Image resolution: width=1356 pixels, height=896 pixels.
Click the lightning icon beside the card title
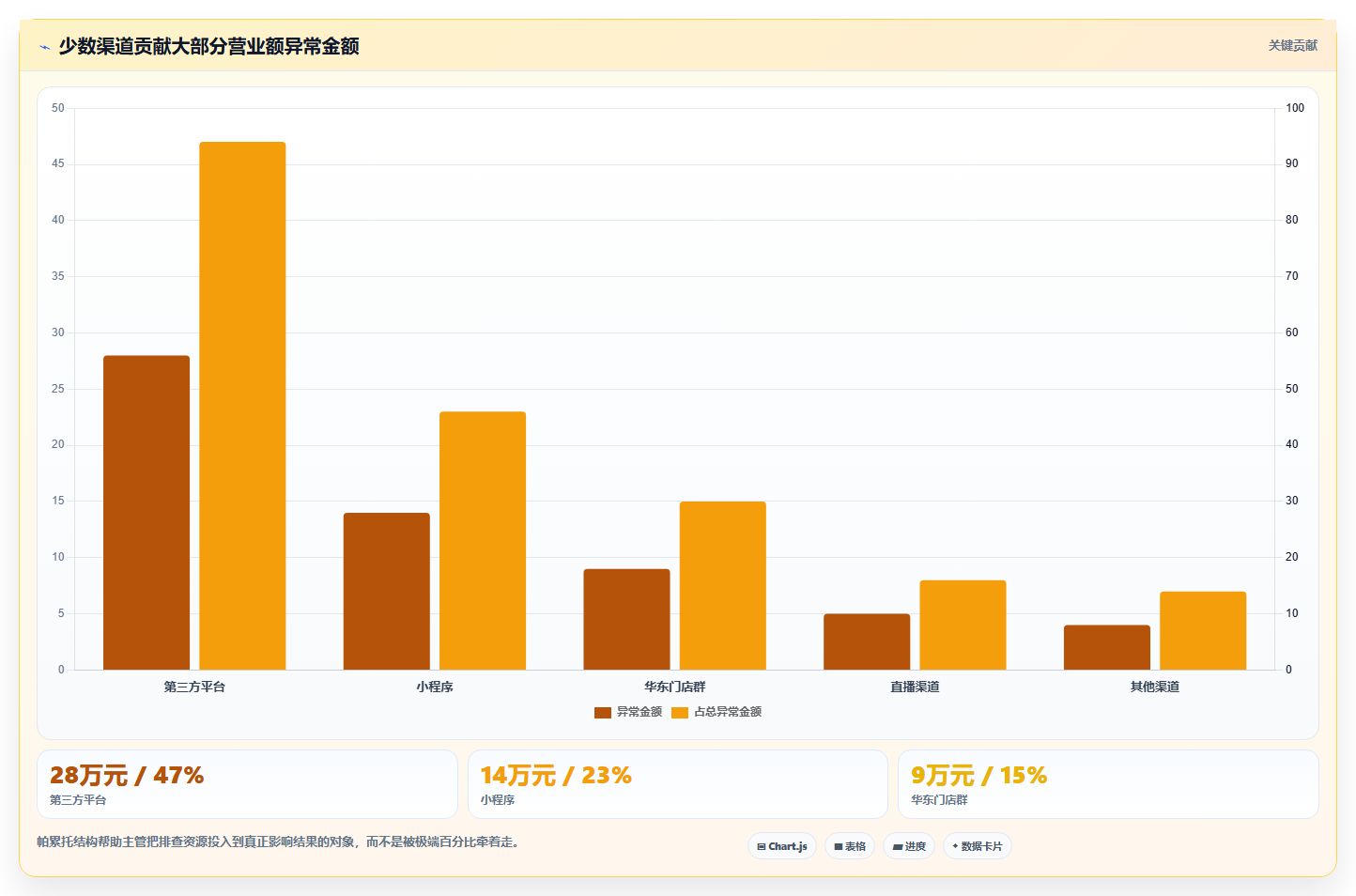[x=44, y=47]
